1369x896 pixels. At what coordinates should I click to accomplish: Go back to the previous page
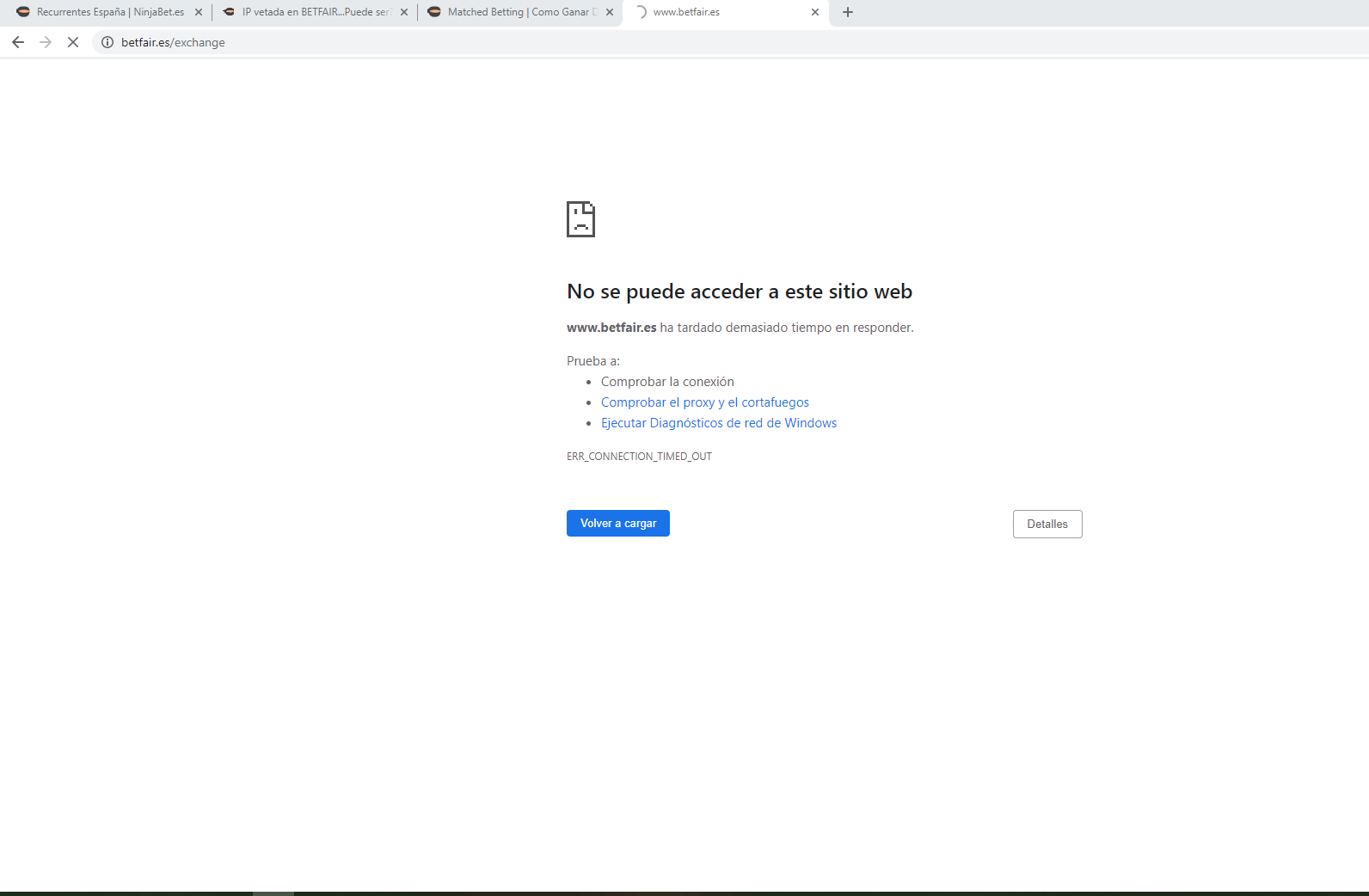coord(18,42)
